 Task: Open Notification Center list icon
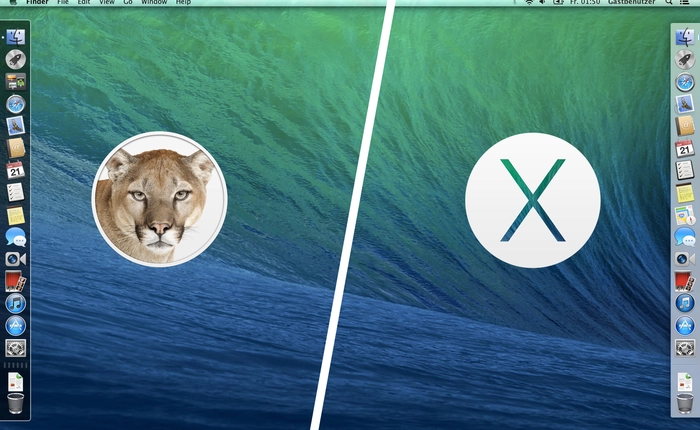(684, 2)
